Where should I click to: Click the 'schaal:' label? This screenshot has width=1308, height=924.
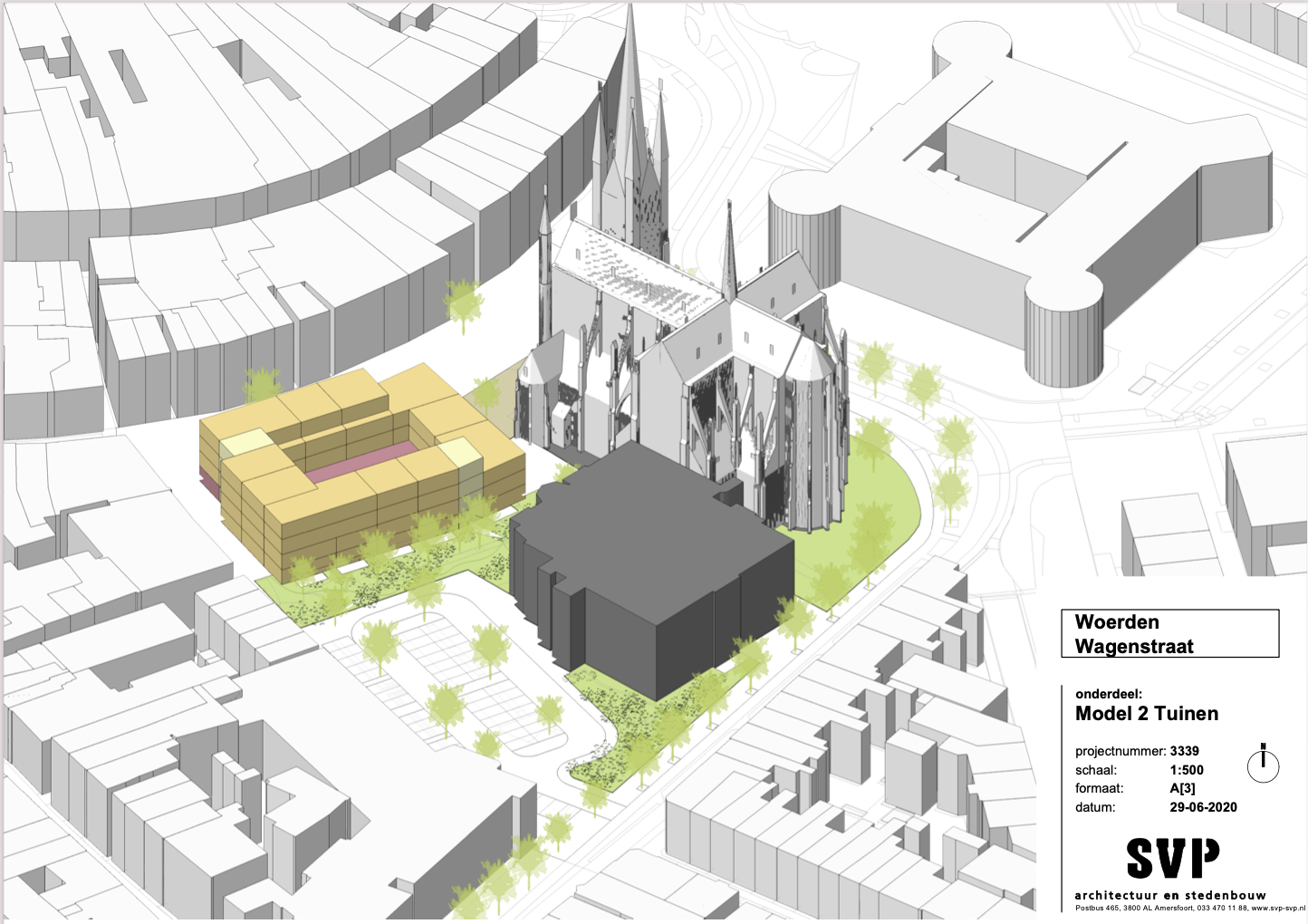tap(1096, 770)
